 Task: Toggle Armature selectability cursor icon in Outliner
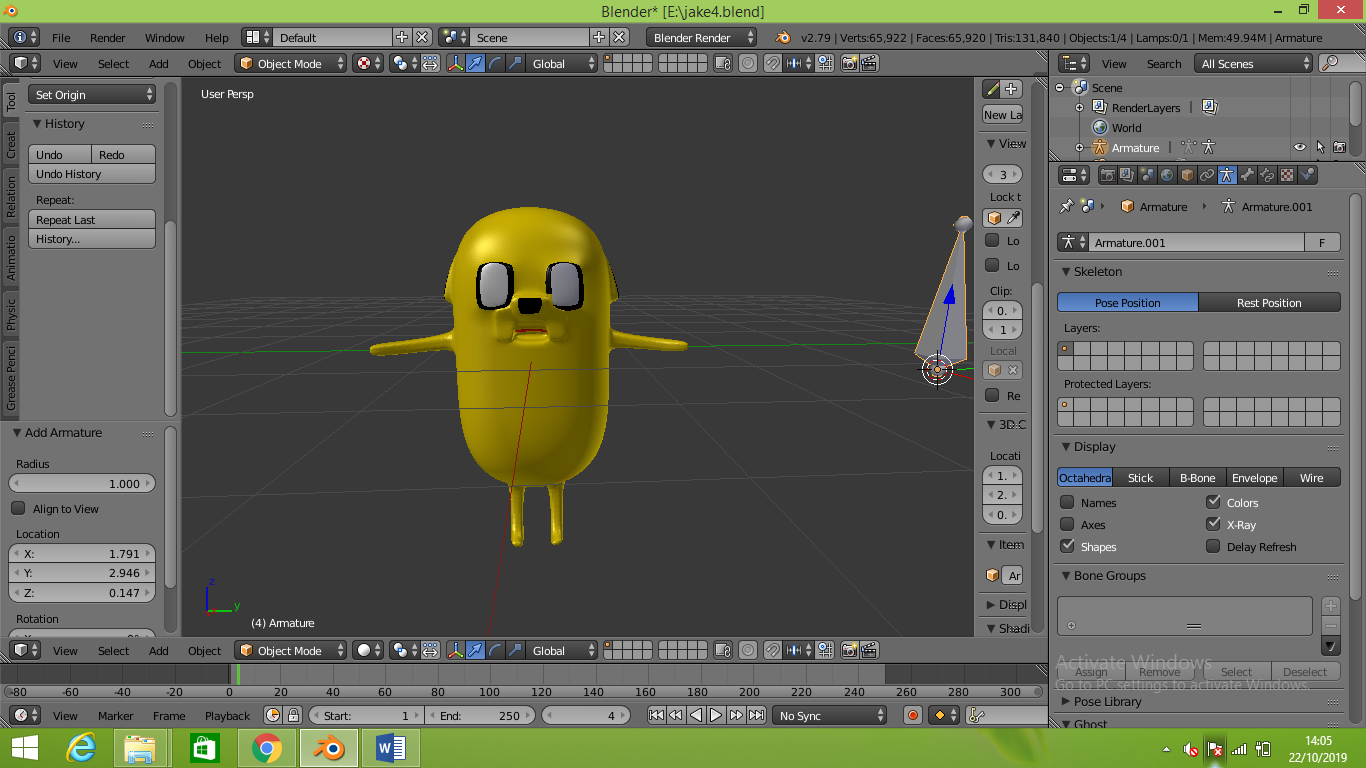1320,147
